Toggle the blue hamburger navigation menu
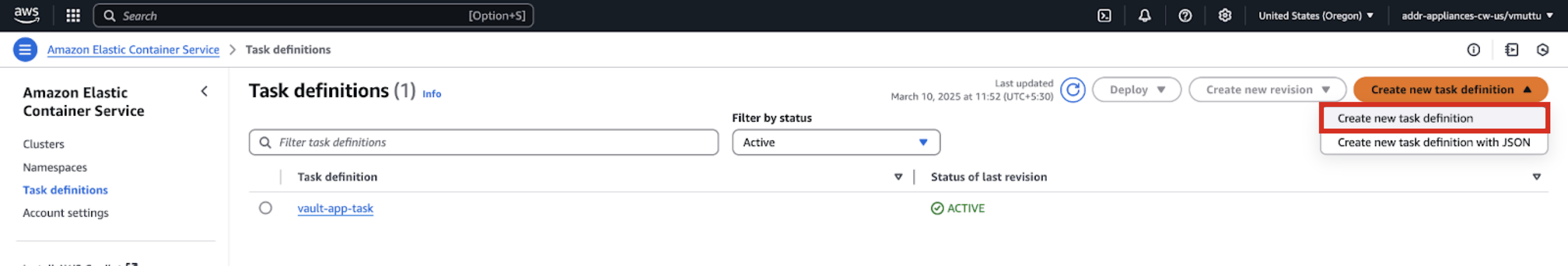 tap(25, 50)
